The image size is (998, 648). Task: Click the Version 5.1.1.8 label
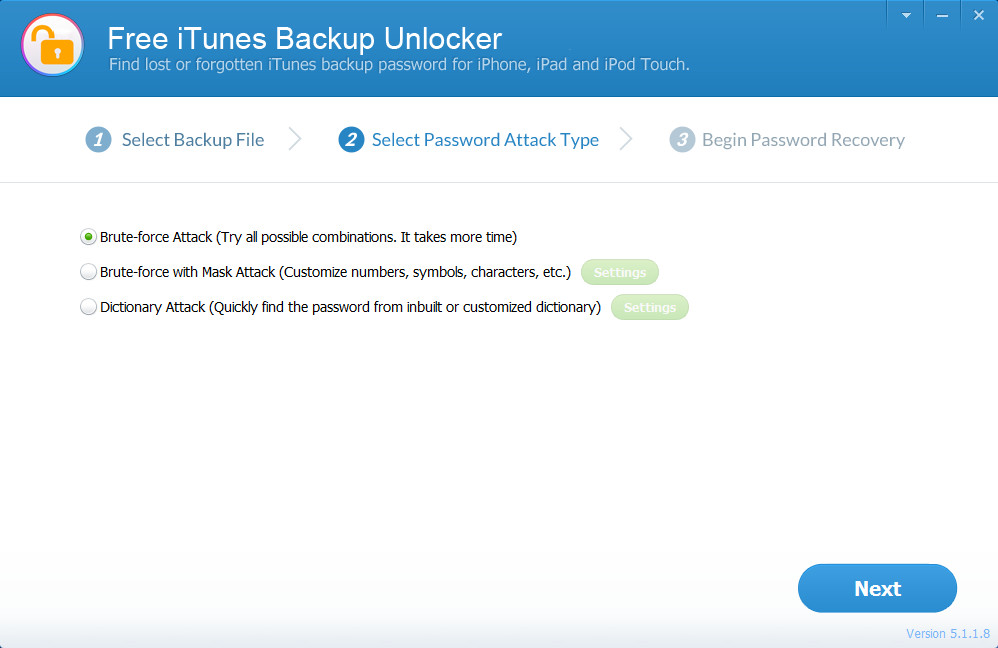[947, 633]
